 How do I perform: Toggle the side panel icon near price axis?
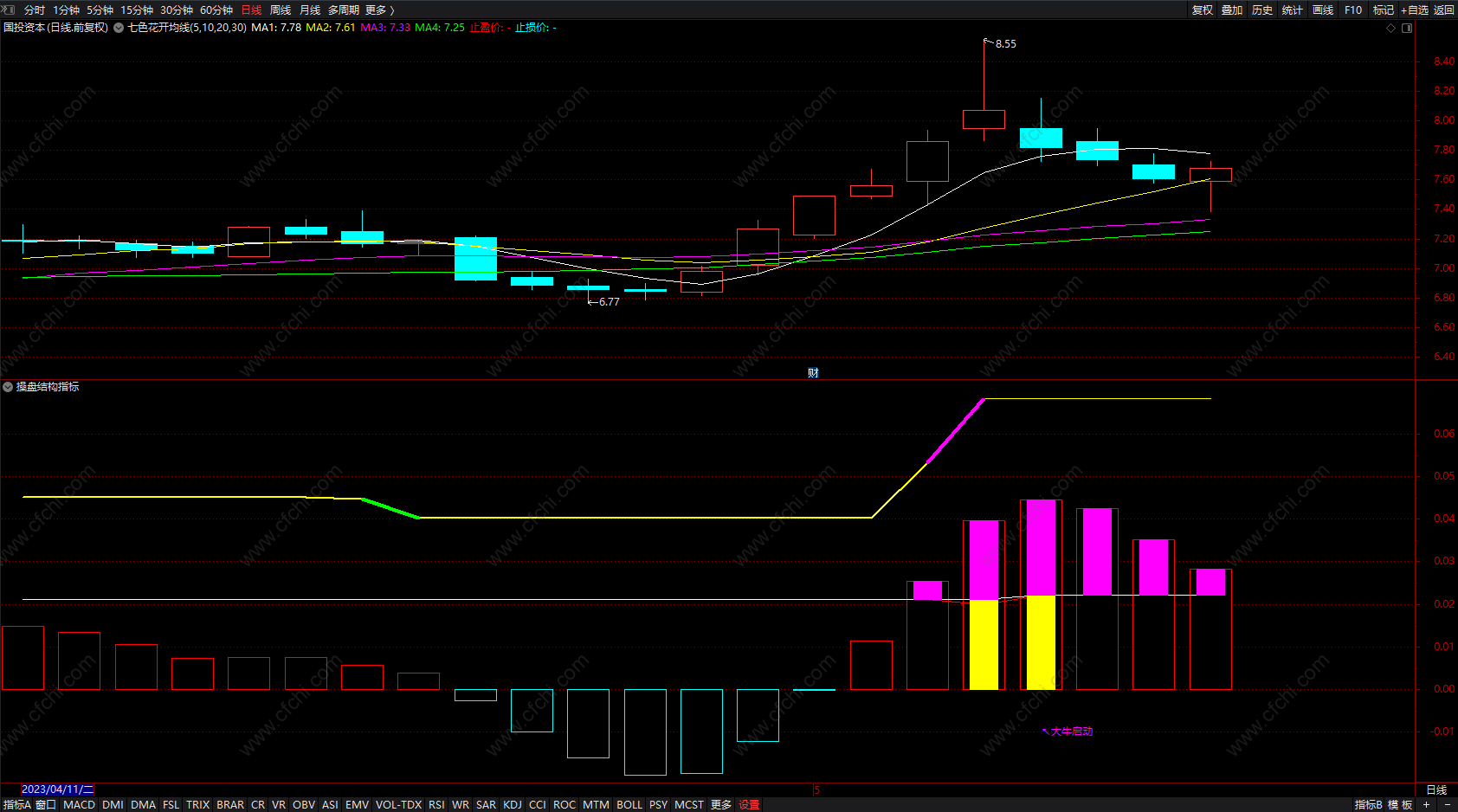[x=1407, y=28]
